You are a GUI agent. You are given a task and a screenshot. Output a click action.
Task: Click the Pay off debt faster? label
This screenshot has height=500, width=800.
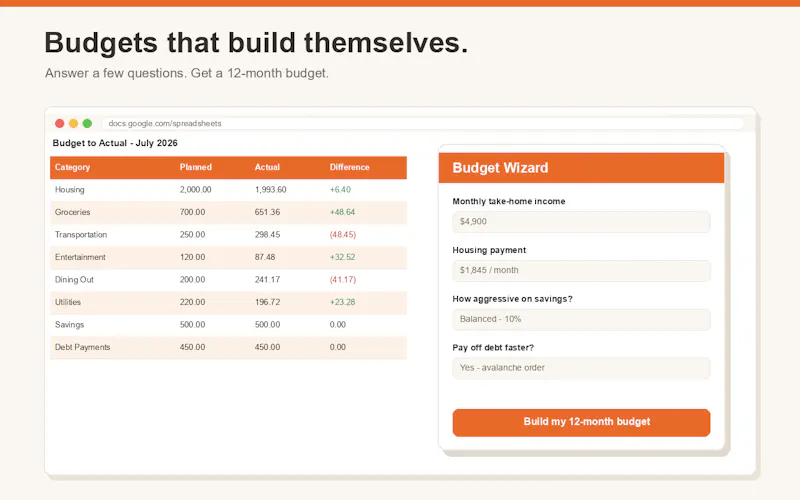(493, 347)
